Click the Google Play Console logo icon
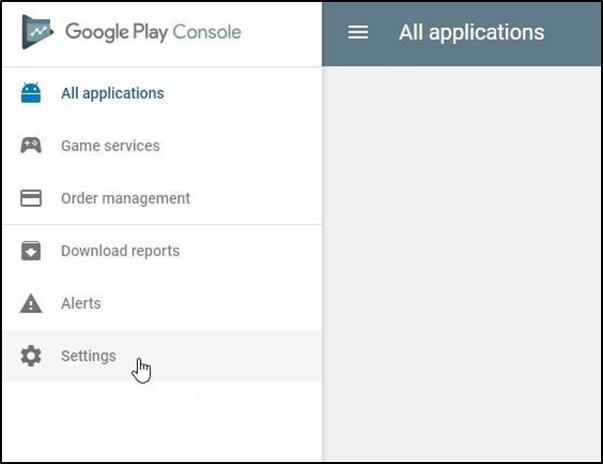The image size is (603, 464). pyautogui.click(x=37, y=32)
